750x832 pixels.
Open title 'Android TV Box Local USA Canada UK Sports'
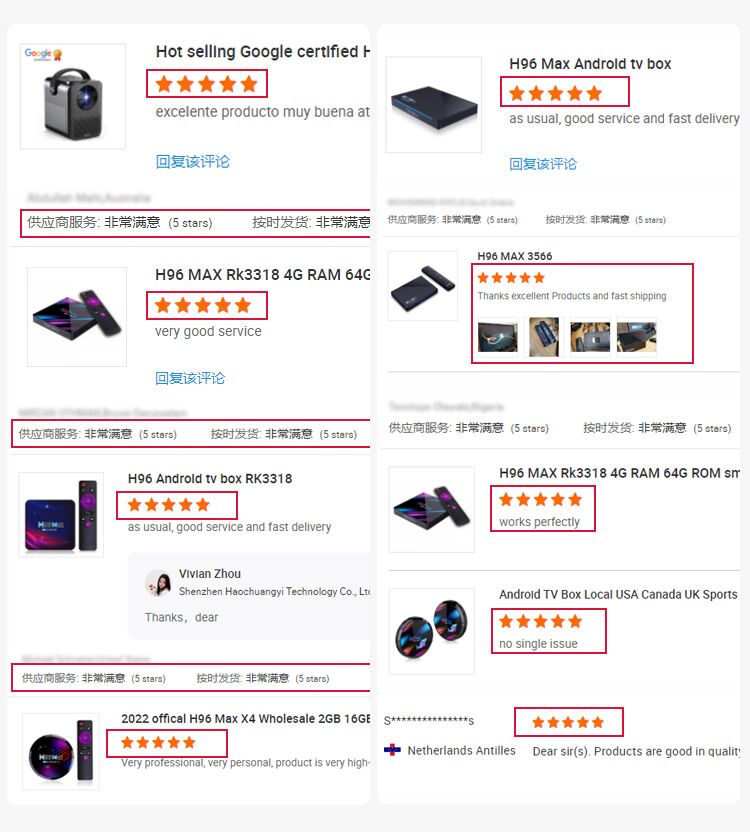[x=618, y=594]
